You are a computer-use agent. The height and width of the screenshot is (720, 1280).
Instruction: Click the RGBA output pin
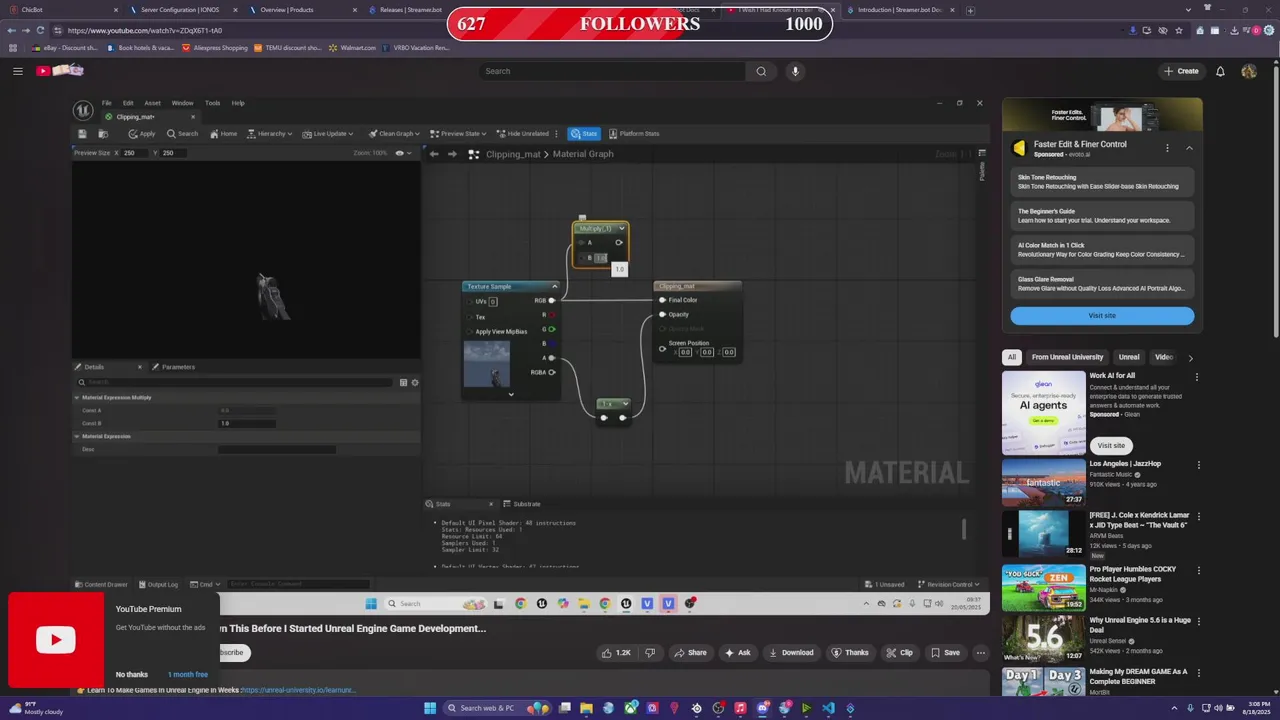pos(552,372)
